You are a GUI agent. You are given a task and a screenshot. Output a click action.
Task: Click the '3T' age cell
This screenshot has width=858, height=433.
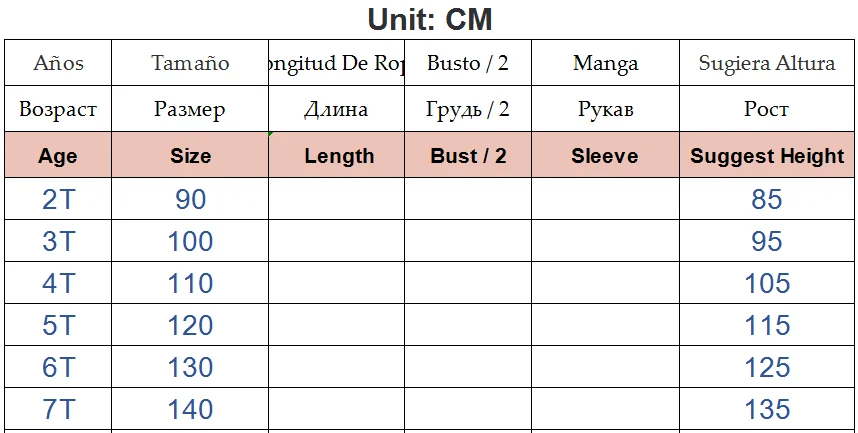click(58, 241)
